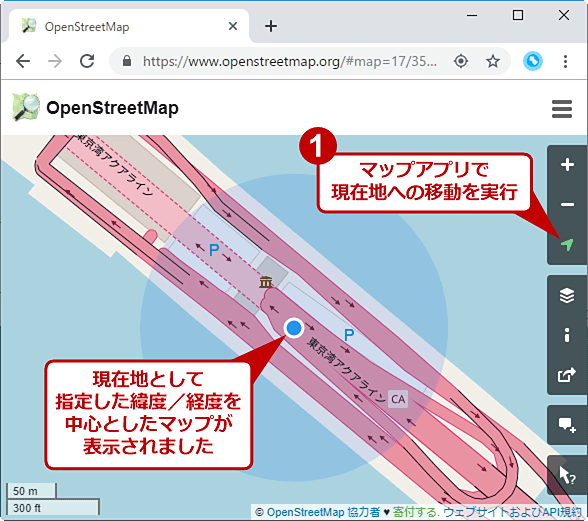Show my location using green arrow icon
The image size is (588, 521).
click(567, 245)
